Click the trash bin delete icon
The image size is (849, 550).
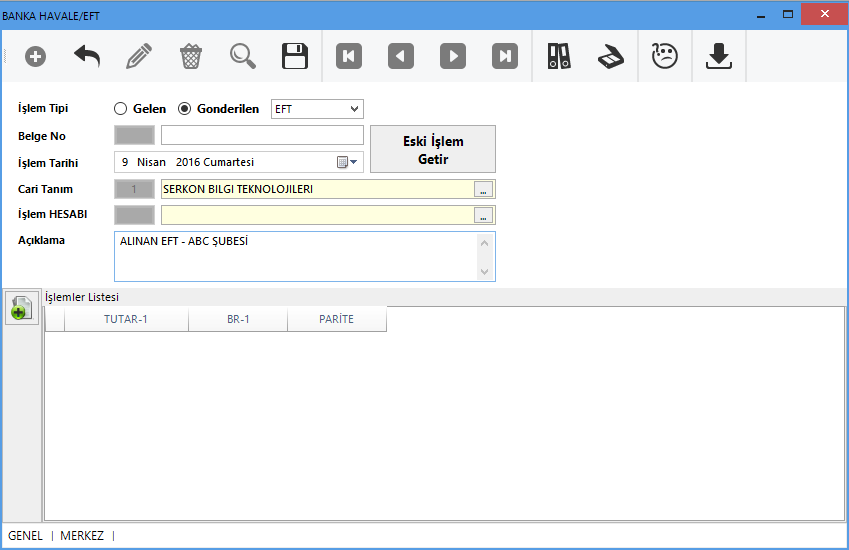click(190, 57)
